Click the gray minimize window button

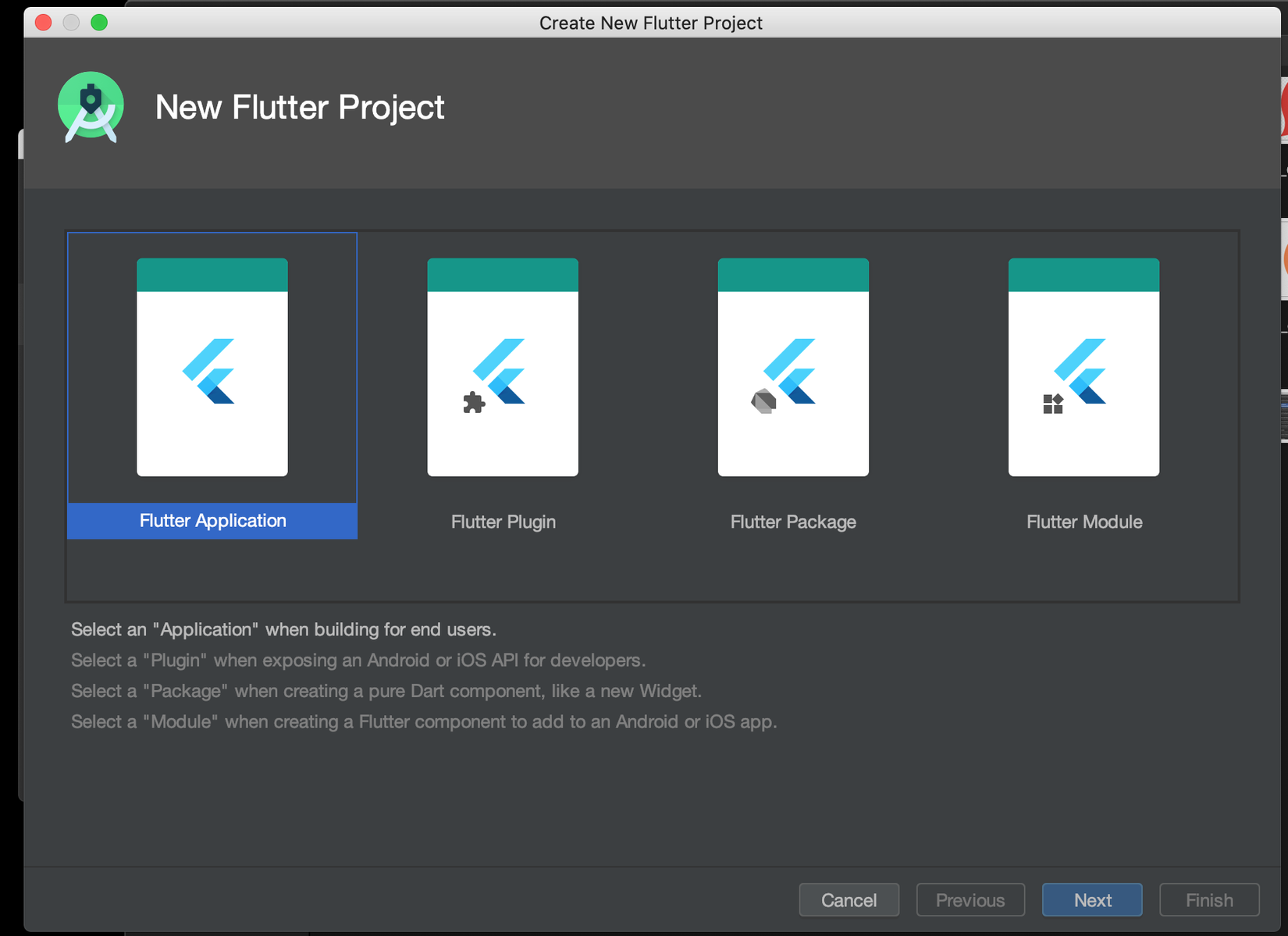coord(71,23)
